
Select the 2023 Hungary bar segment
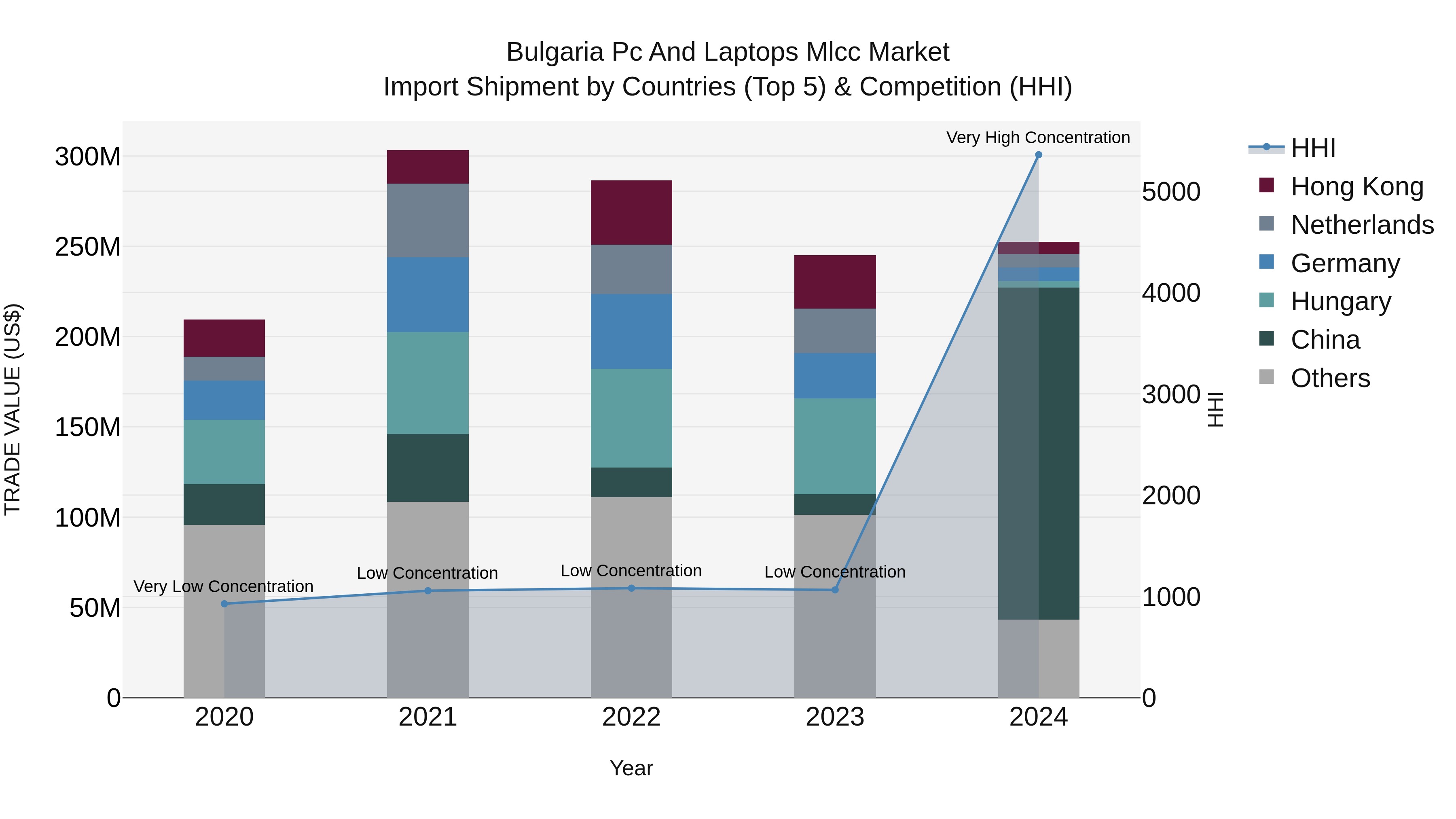pos(835,447)
